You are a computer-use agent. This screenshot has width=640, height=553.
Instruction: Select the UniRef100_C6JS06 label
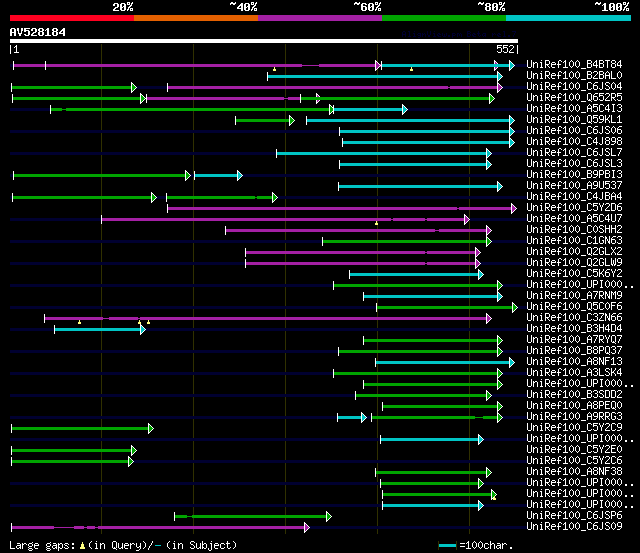(574, 131)
